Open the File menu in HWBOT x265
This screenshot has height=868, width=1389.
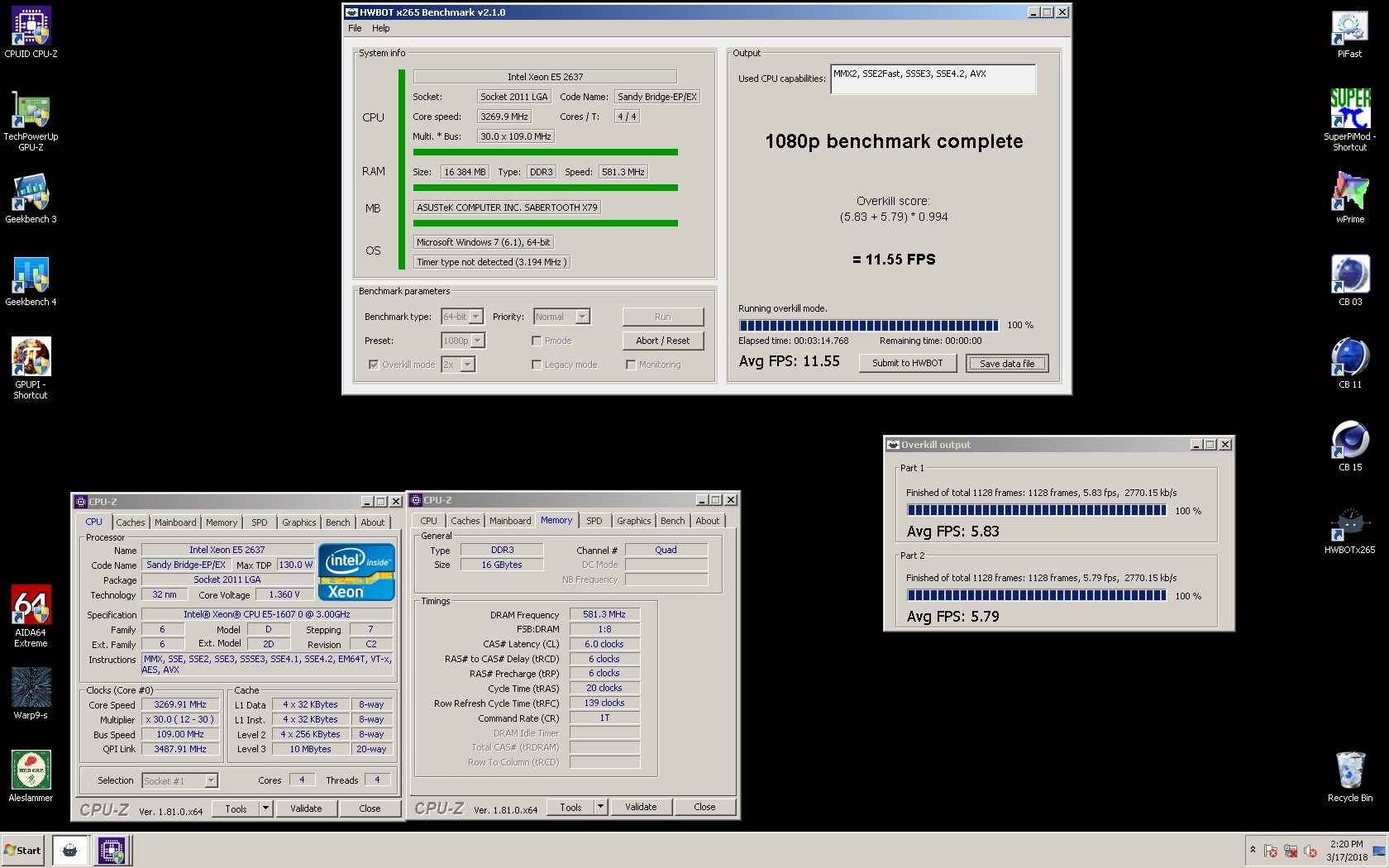pos(355,28)
